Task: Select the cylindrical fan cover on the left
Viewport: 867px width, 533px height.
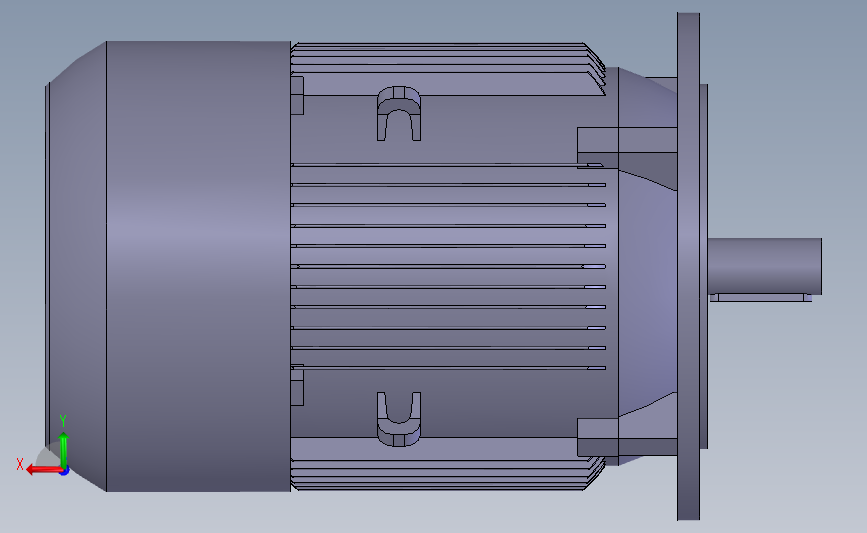Action: click(x=198, y=266)
